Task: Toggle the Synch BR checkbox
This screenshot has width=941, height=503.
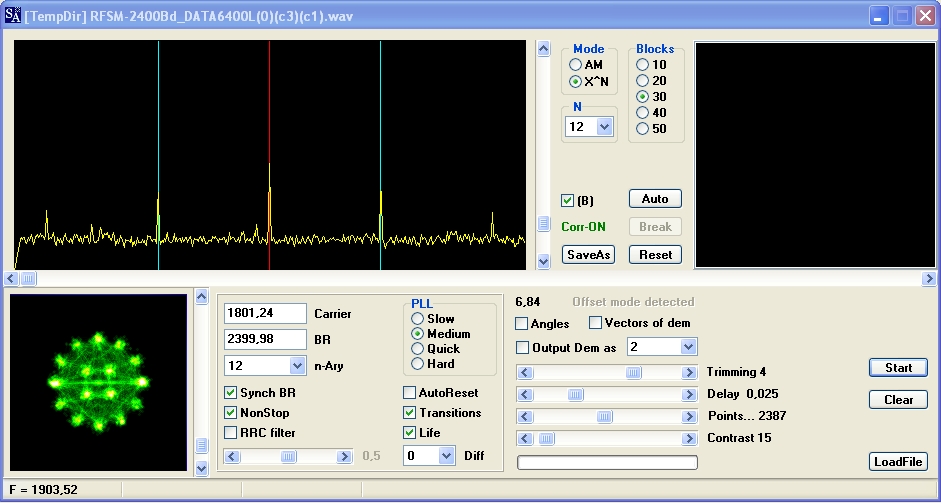Action: (x=231, y=393)
